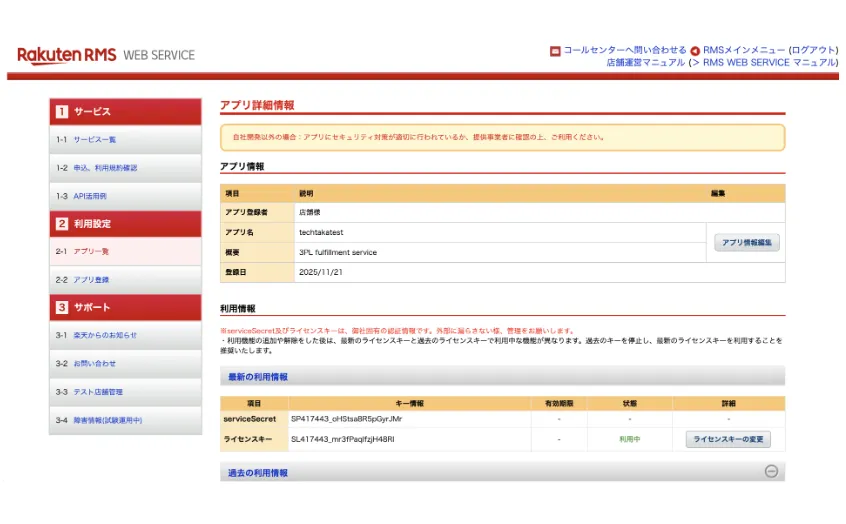Click the キー情報 column header

pyautogui.click(x=410, y=403)
